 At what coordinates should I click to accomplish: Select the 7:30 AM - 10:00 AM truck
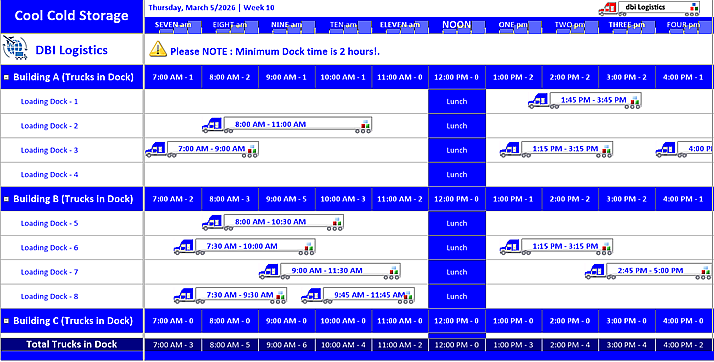pos(245,247)
